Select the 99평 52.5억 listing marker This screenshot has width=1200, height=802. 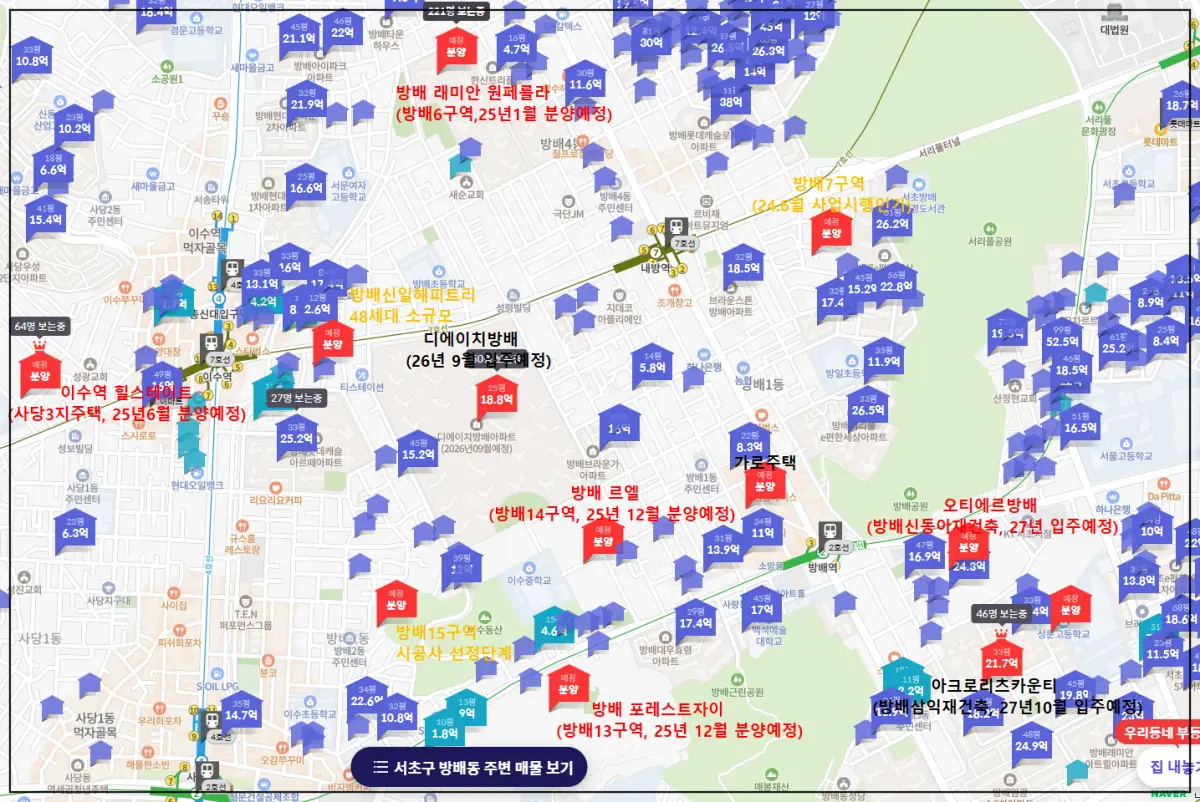(x=1062, y=340)
